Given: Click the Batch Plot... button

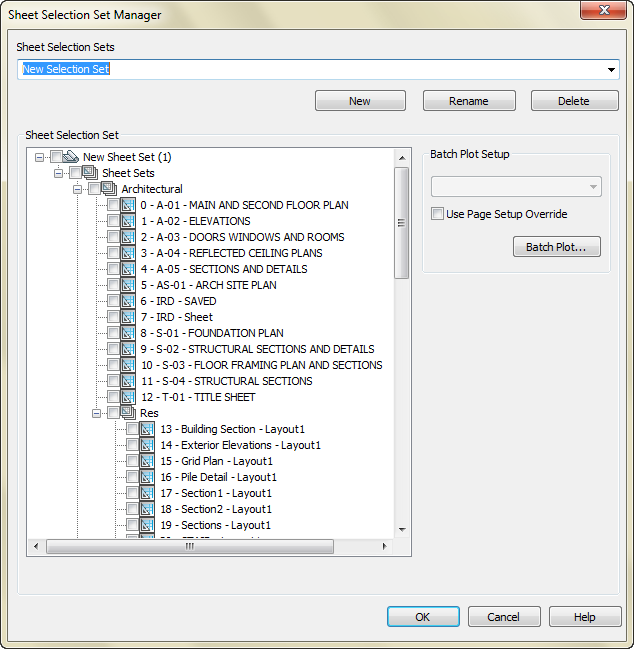Looking at the screenshot, I should [x=557, y=247].
